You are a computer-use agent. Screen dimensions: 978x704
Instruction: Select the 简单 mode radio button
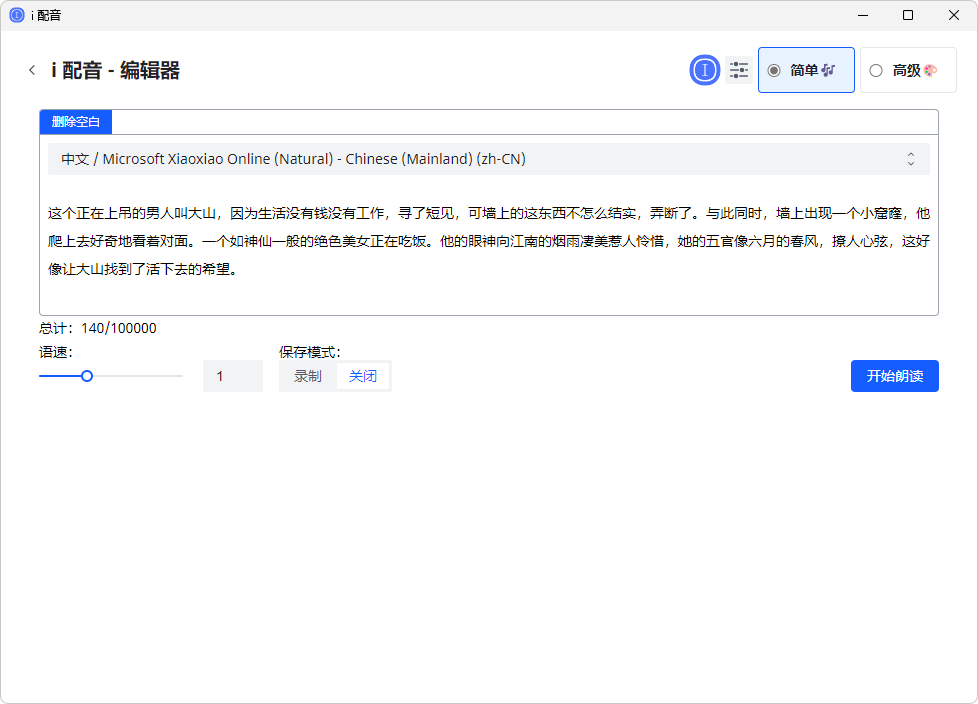(x=806, y=70)
